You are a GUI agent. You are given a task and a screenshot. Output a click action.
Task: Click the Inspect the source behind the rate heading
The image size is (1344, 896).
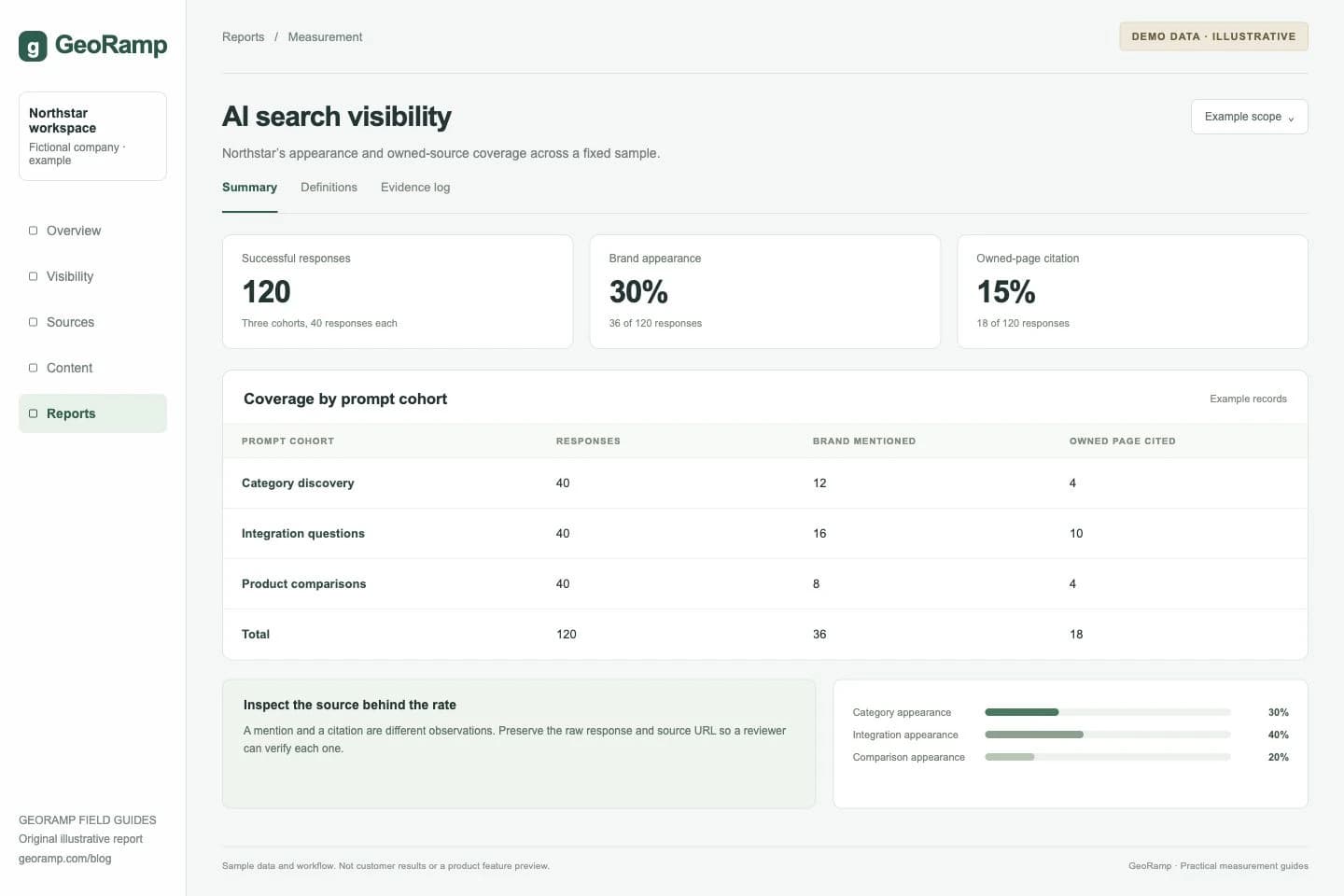[350, 705]
